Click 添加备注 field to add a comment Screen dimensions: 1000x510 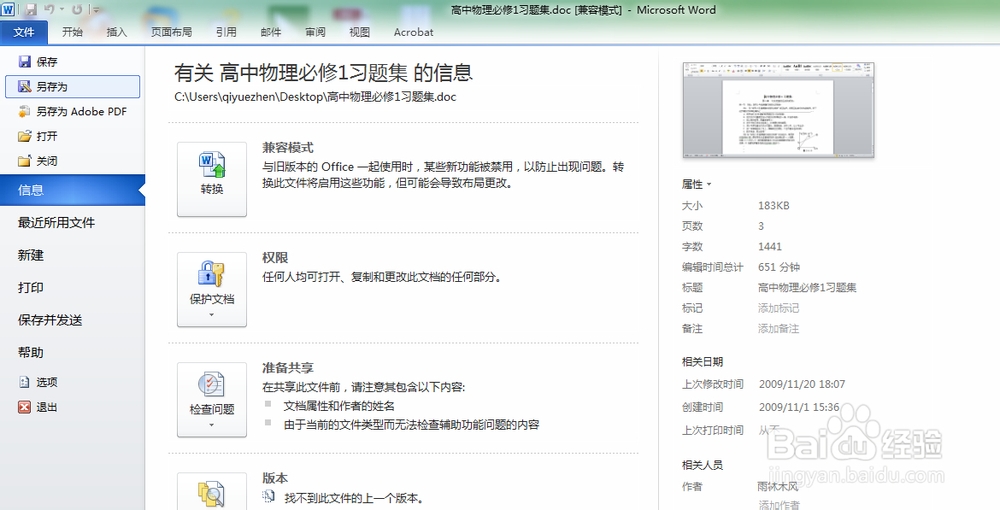pyautogui.click(x=778, y=328)
